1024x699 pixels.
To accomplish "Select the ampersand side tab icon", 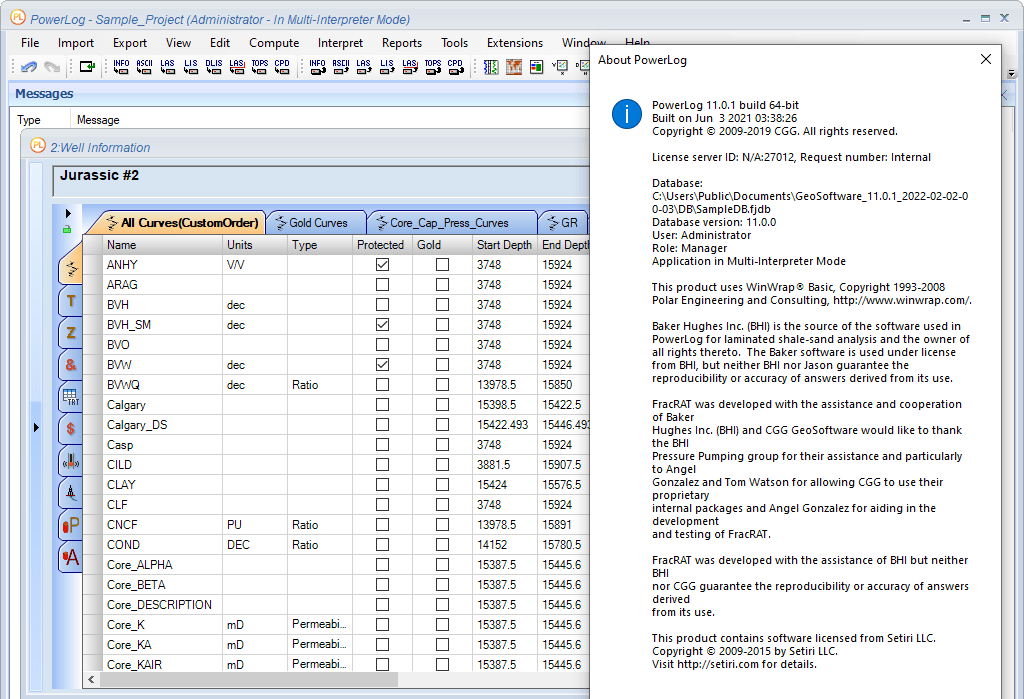I will tap(71, 365).
